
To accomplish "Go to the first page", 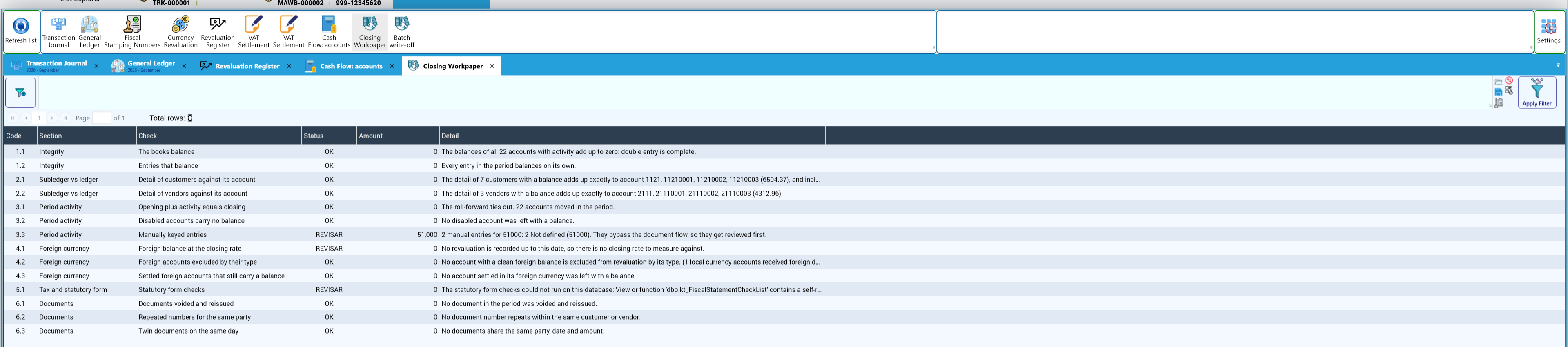I will pyautogui.click(x=12, y=118).
